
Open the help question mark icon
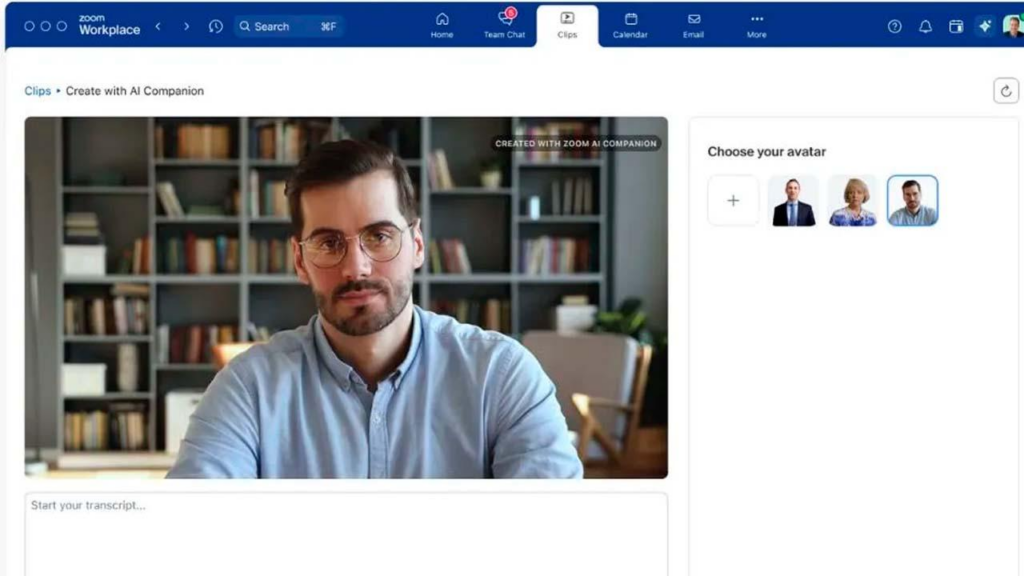click(x=895, y=27)
